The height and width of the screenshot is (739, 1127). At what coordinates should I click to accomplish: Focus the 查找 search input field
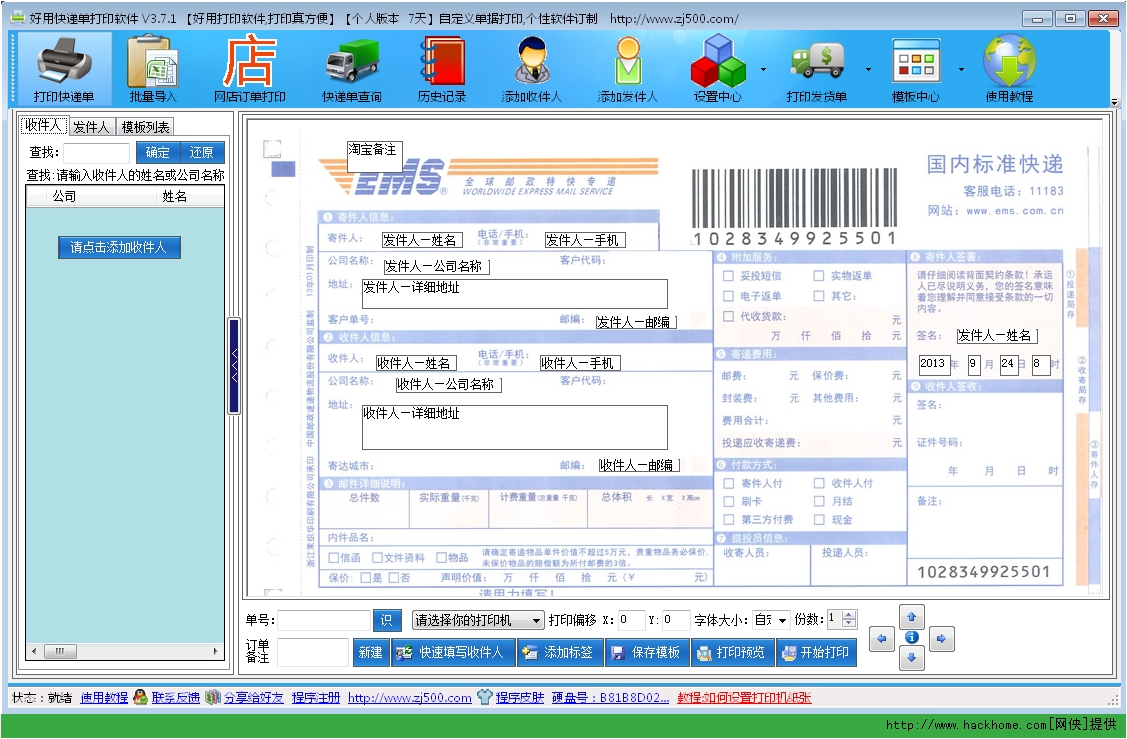click(96, 152)
